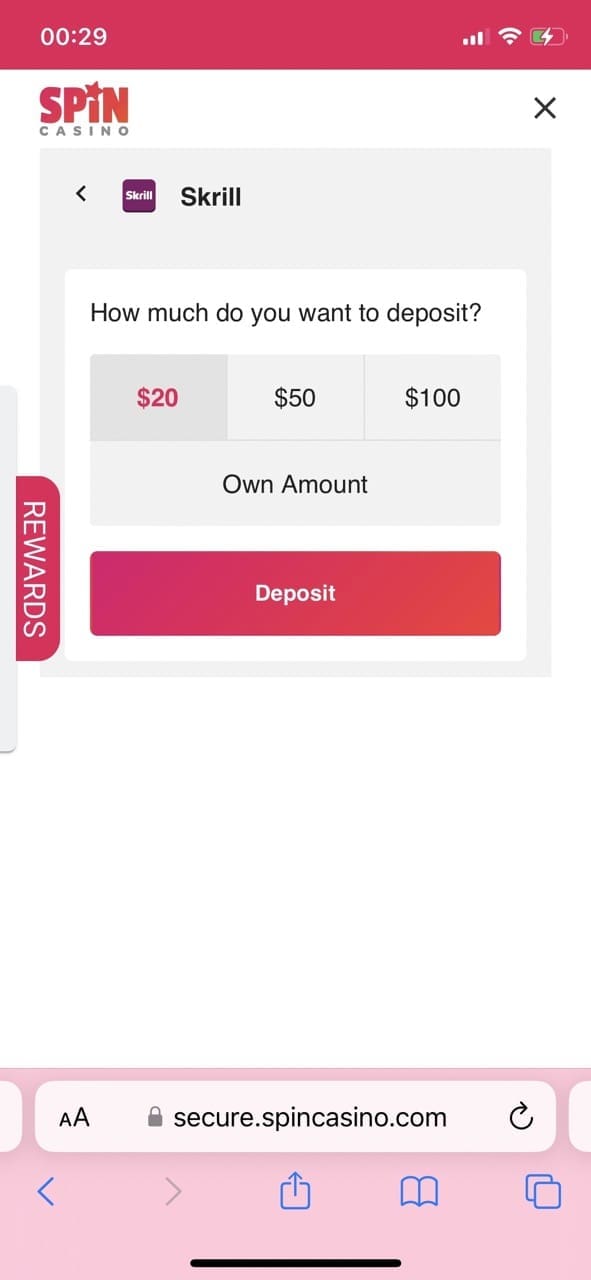The height and width of the screenshot is (1280, 591).
Task: Tap the padlock icon in address bar
Action: 155,1117
